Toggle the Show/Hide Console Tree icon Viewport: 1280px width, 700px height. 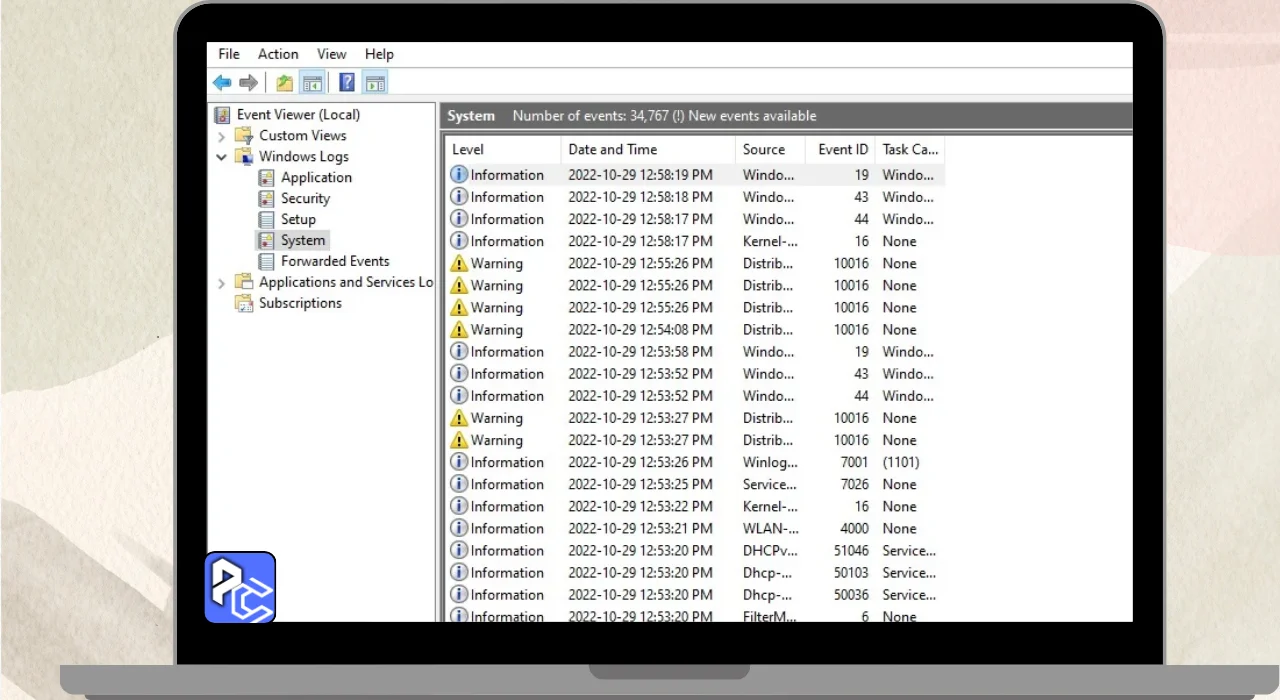[312, 83]
